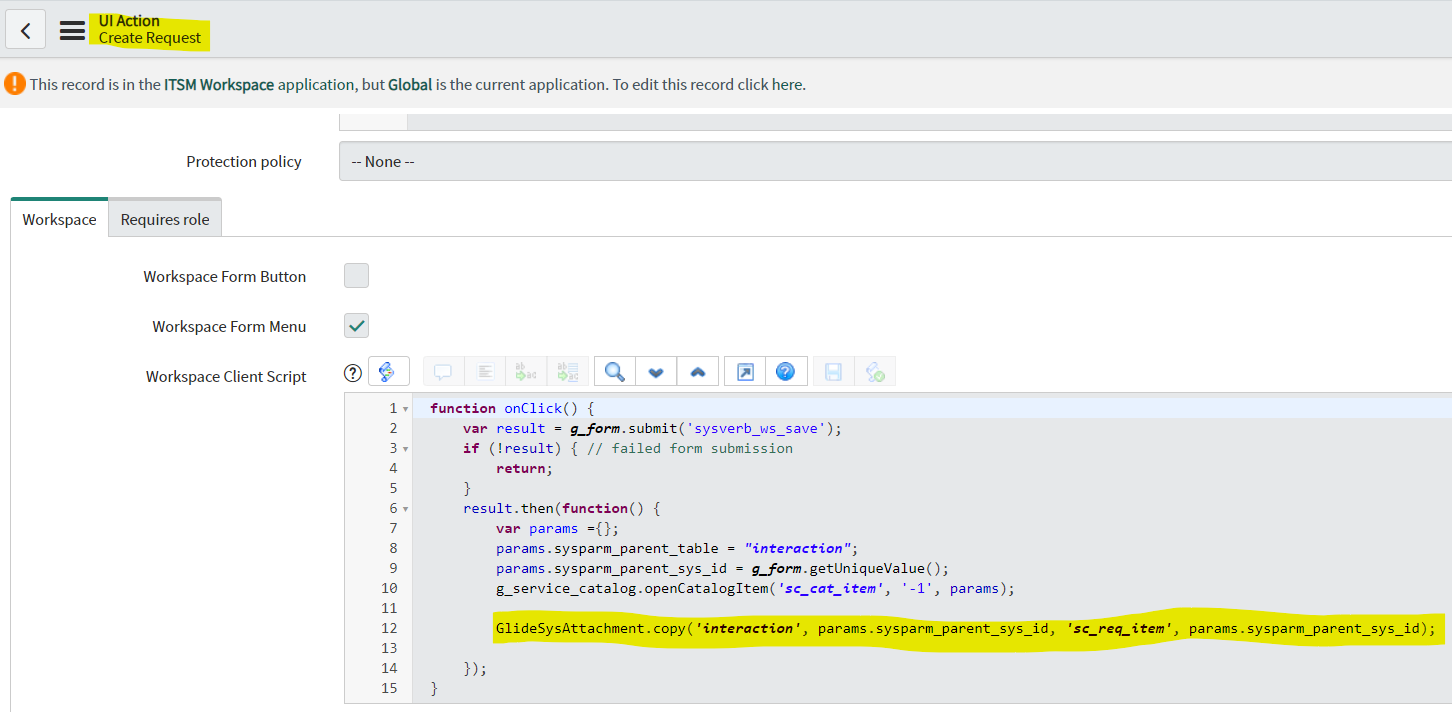This screenshot has width=1452, height=712.
Task: Open the script editor in full screen
Action: point(743,371)
